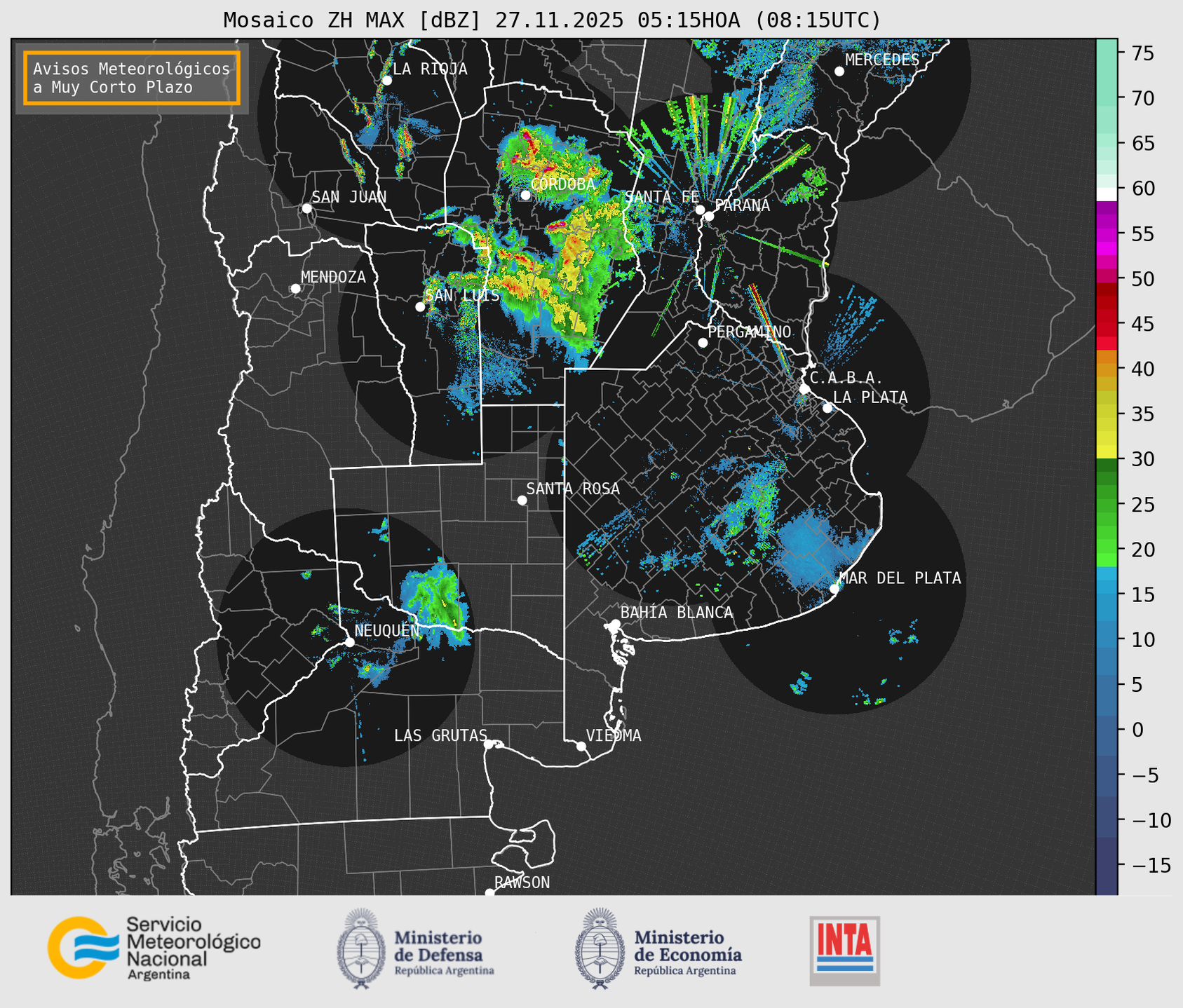
Task: Click the Las Grutas city dot
Action: pos(489,744)
